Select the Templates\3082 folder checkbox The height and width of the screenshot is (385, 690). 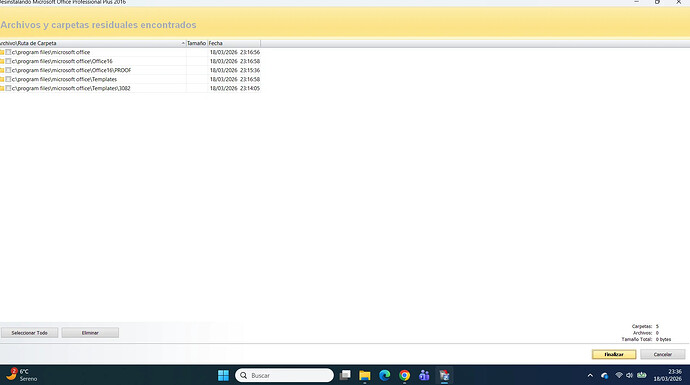(8, 88)
